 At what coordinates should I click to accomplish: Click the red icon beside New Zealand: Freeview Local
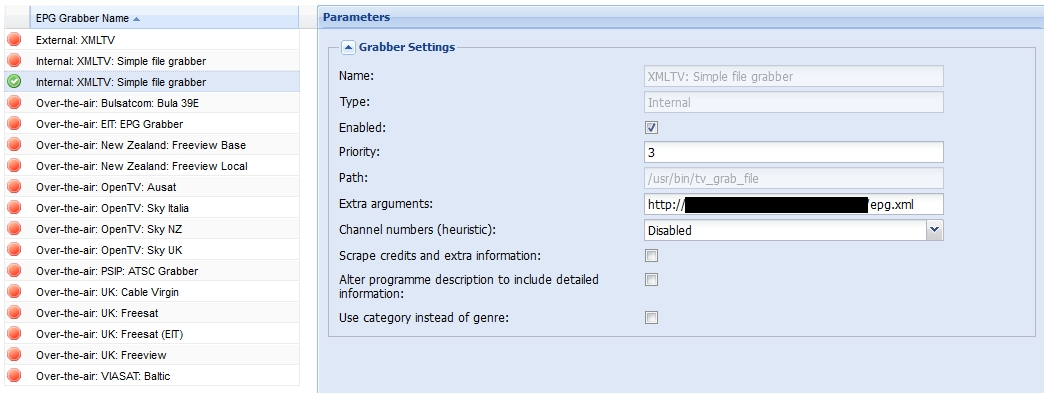click(14, 166)
